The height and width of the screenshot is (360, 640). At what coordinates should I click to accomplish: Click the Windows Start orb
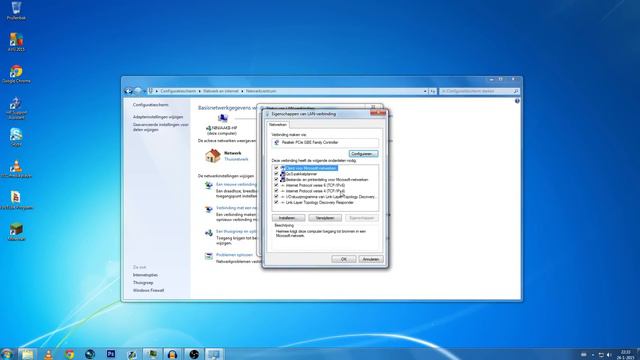(6, 354)
